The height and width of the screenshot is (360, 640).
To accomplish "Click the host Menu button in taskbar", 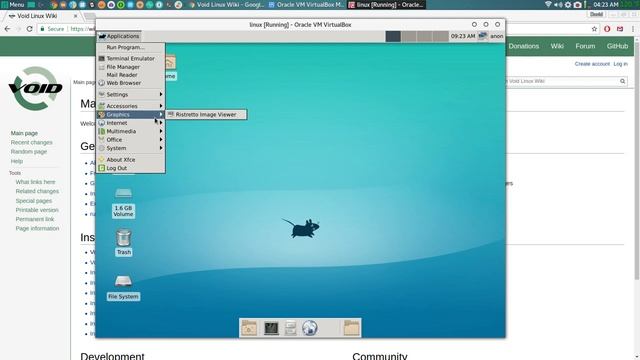I will coord(13,4).
